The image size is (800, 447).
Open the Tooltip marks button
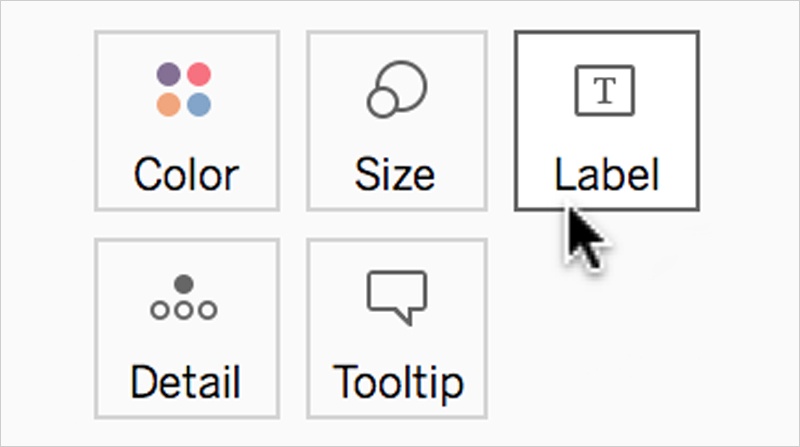397,329
